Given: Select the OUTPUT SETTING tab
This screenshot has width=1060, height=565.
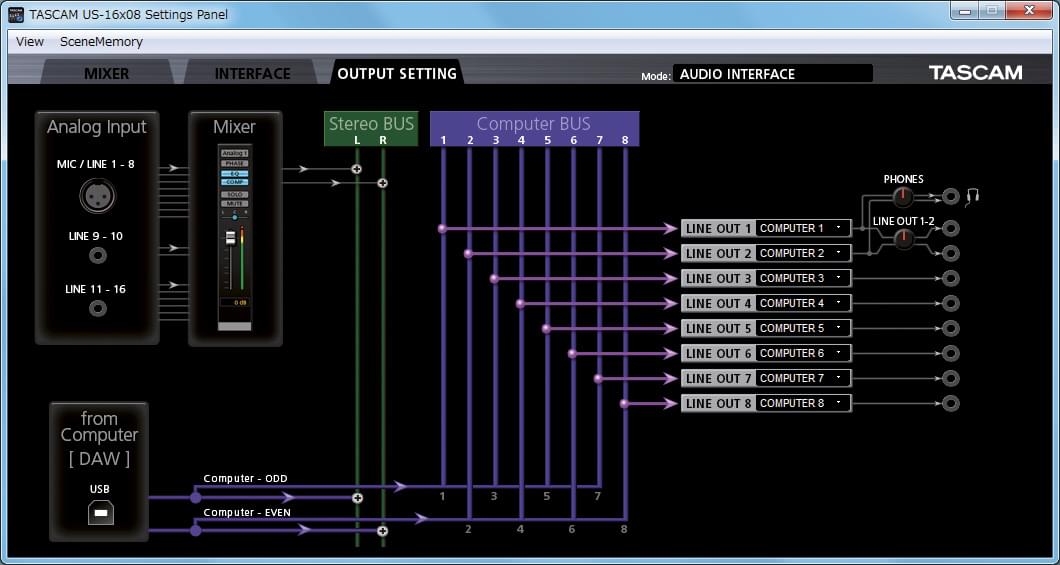Looking at the screenshot, I should [x=397, y=73].
